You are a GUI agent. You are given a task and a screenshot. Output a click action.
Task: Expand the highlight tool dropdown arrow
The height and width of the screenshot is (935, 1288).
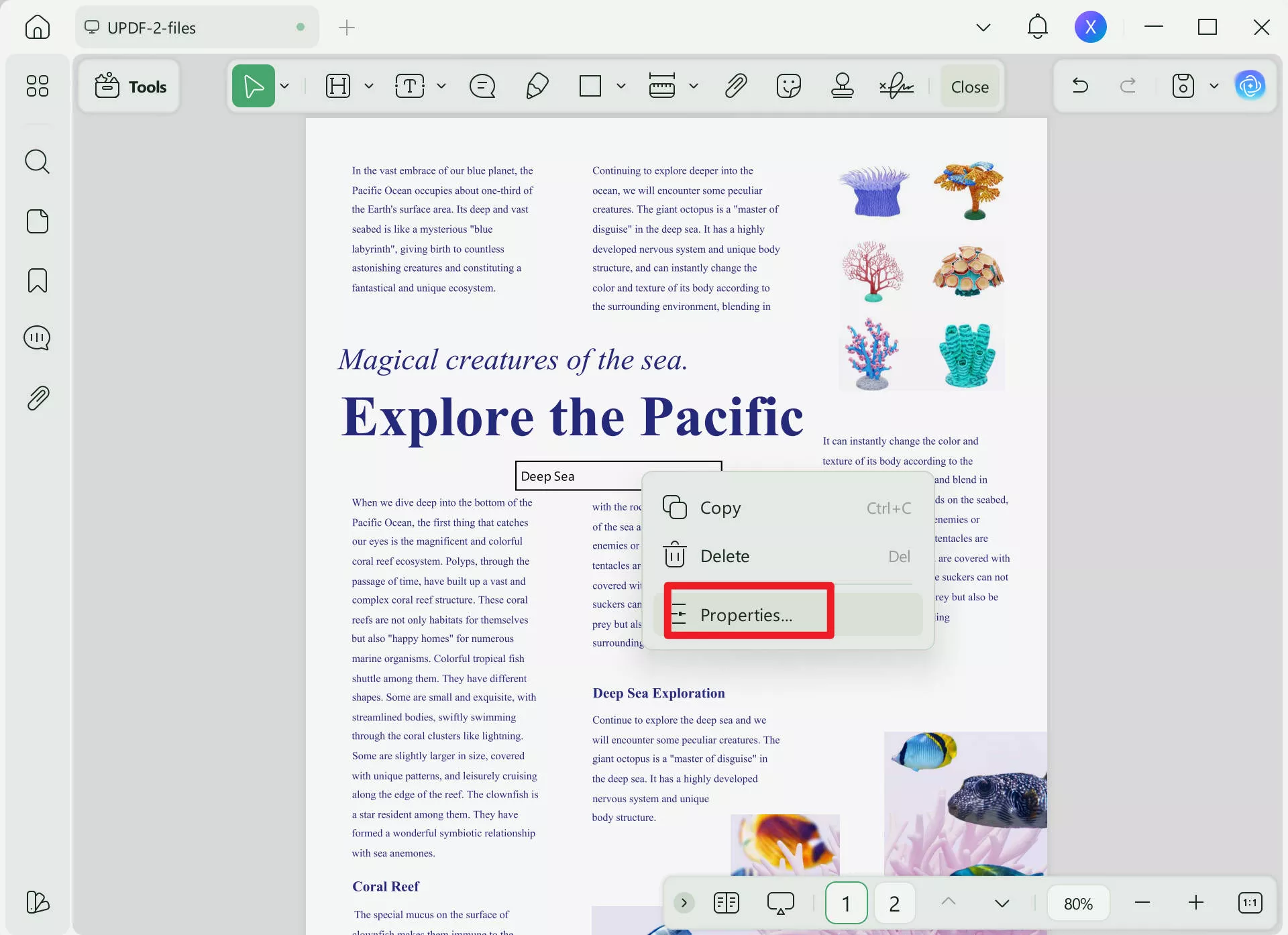369,86
